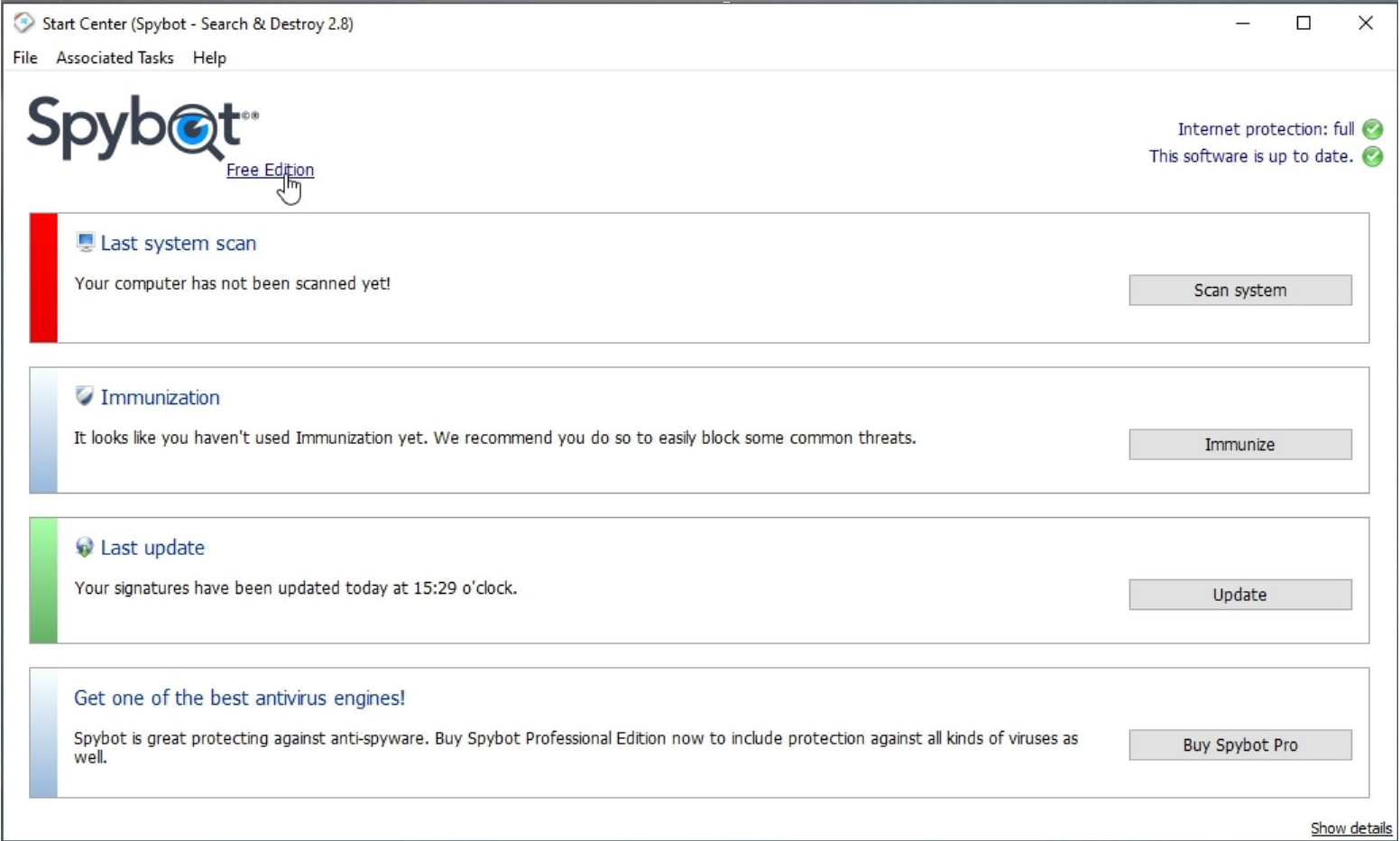1400x841 pixels.
Task: Click the Internet protection green checkmark
Action: coord(1372,129)
